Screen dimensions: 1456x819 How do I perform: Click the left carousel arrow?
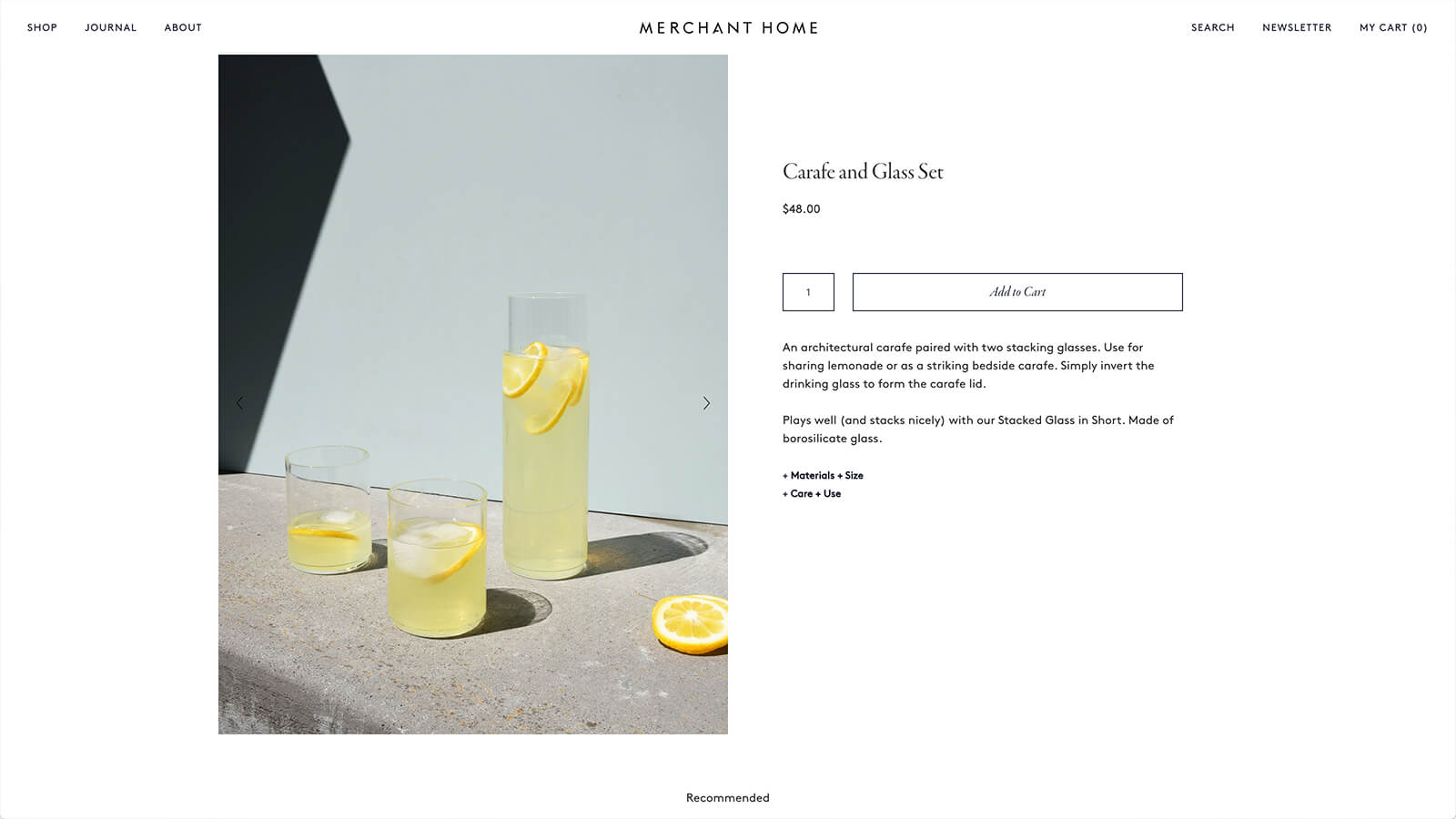click(240, 402)
